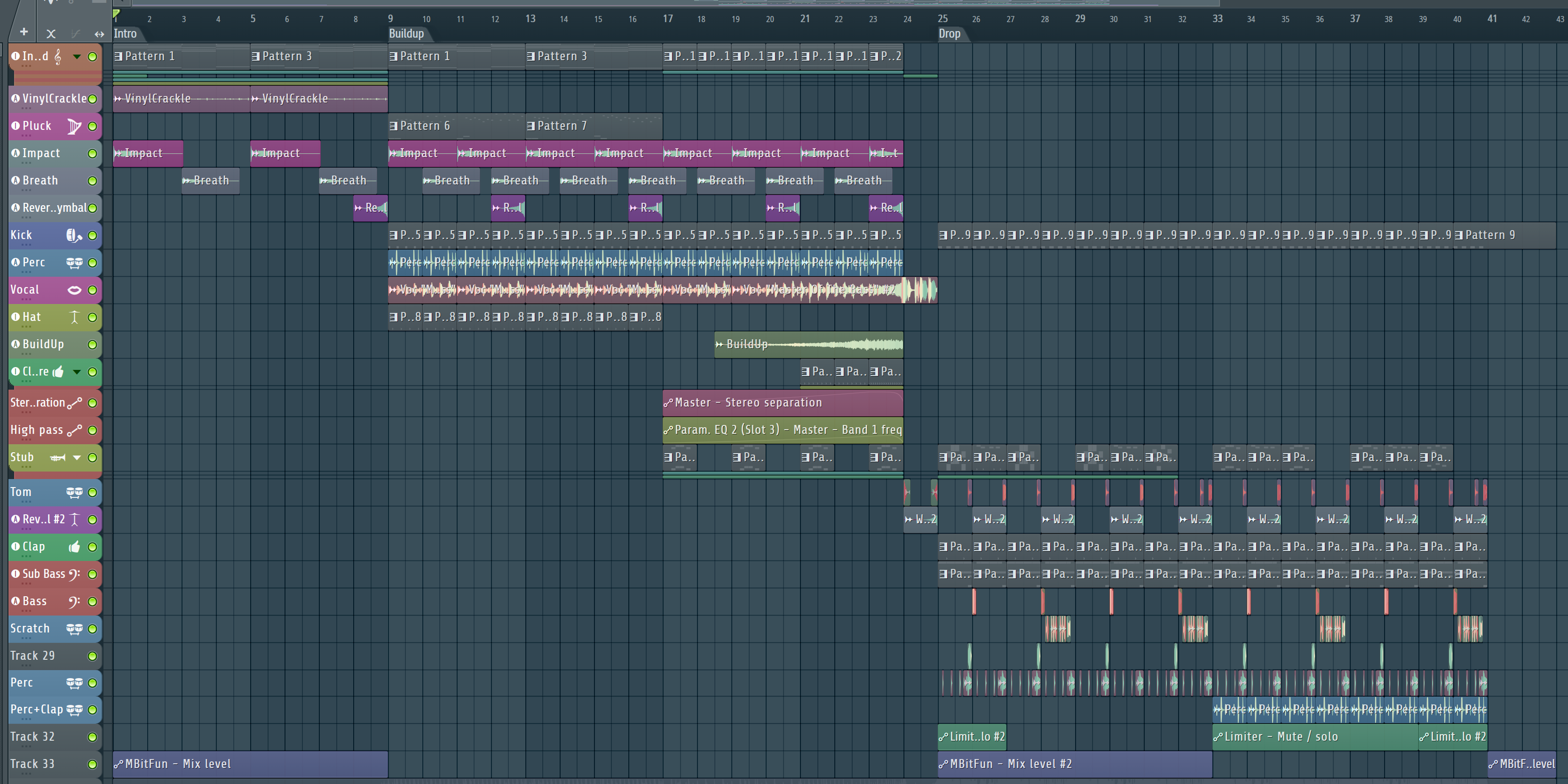Click the bongo icon on Scratch track
The height and width of the screenshot is (784, 1568).
pyautogui.click(x=74, y=629)
